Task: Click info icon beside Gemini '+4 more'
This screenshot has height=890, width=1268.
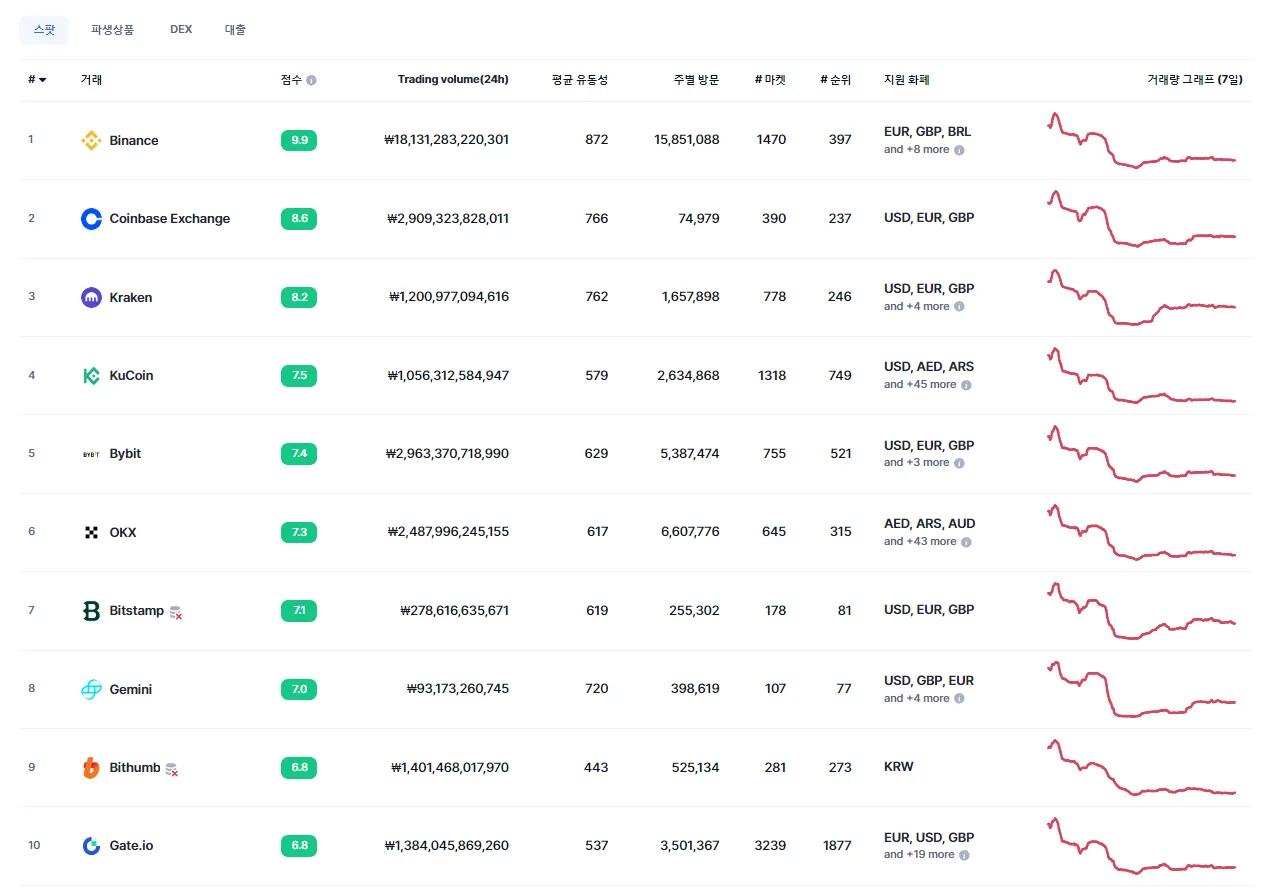Action: (959, 699)
